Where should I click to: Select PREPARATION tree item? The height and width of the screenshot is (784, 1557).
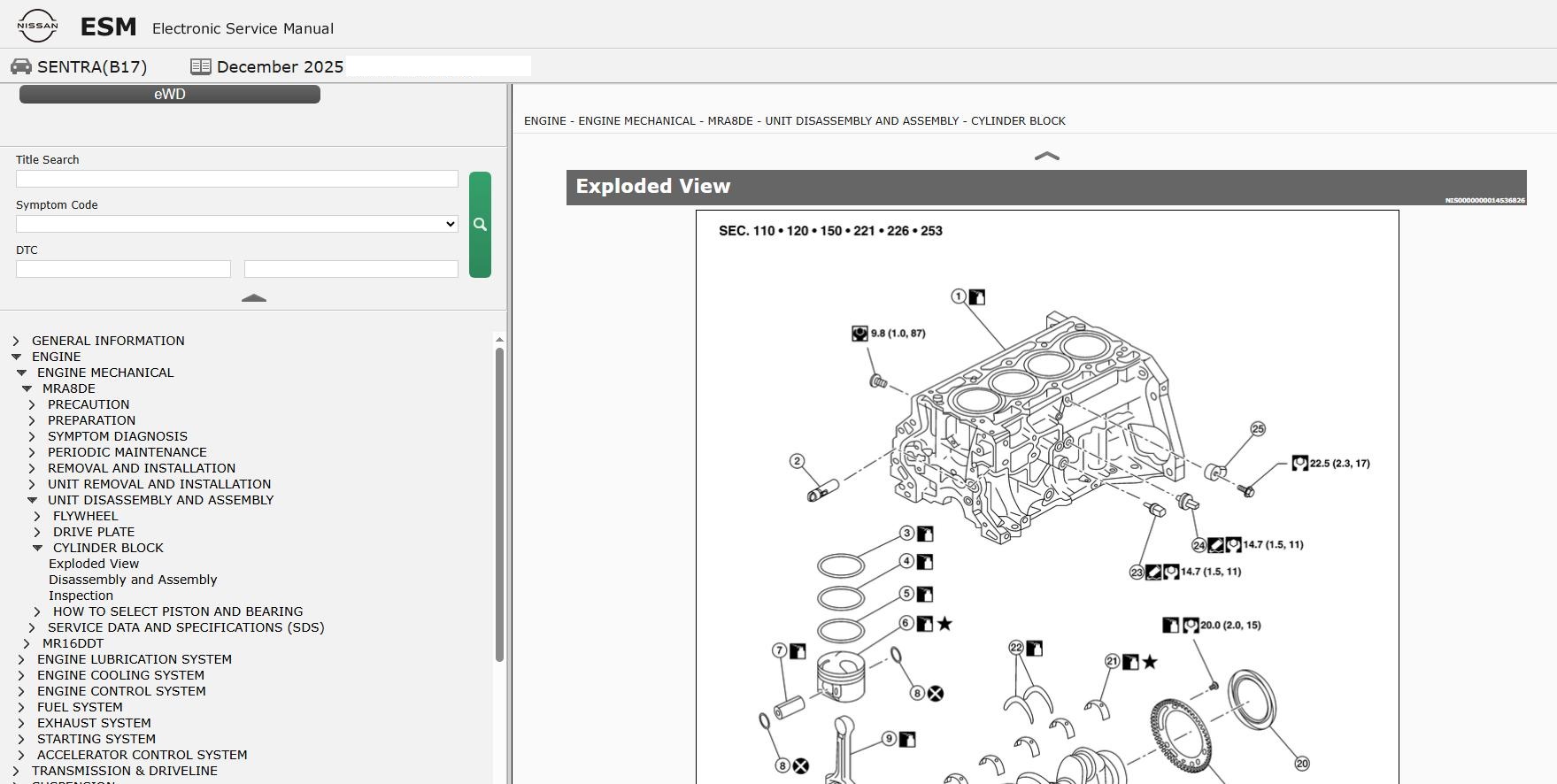(92, 420)
